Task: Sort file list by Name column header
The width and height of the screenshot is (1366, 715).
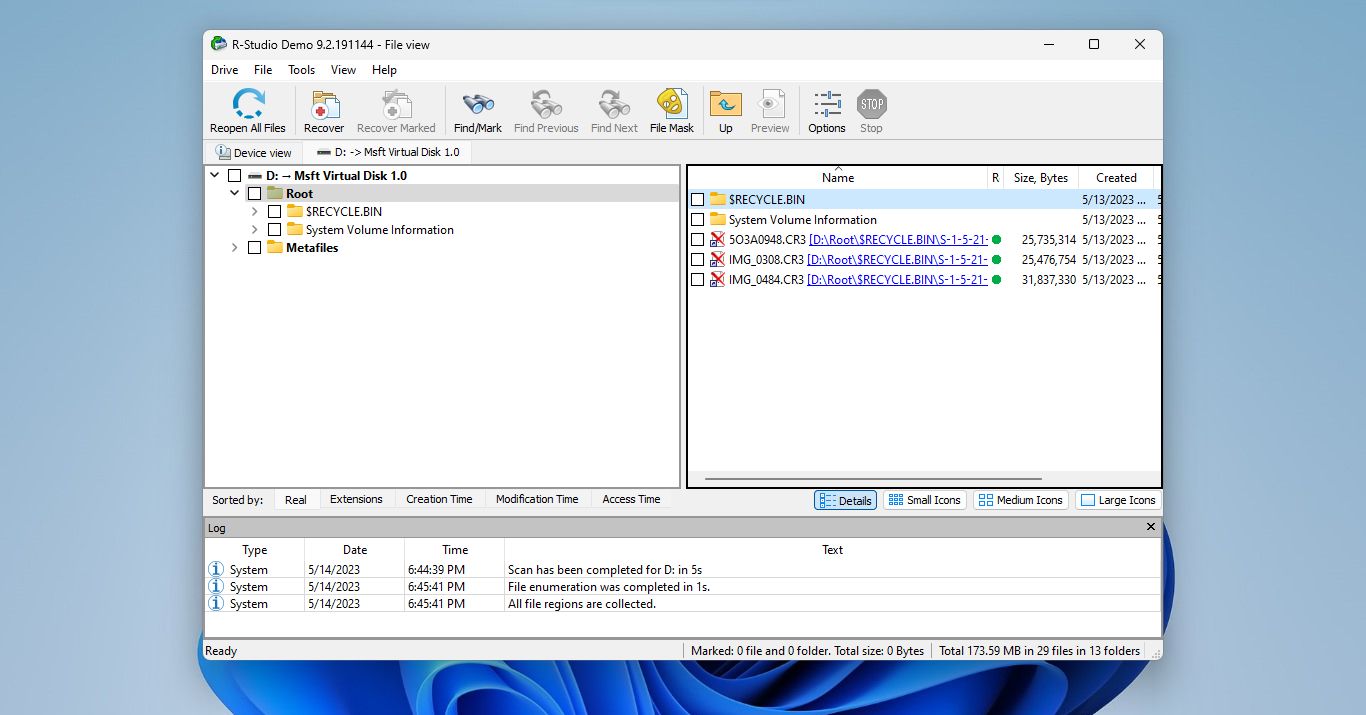Action: click(x=838, y=178)
